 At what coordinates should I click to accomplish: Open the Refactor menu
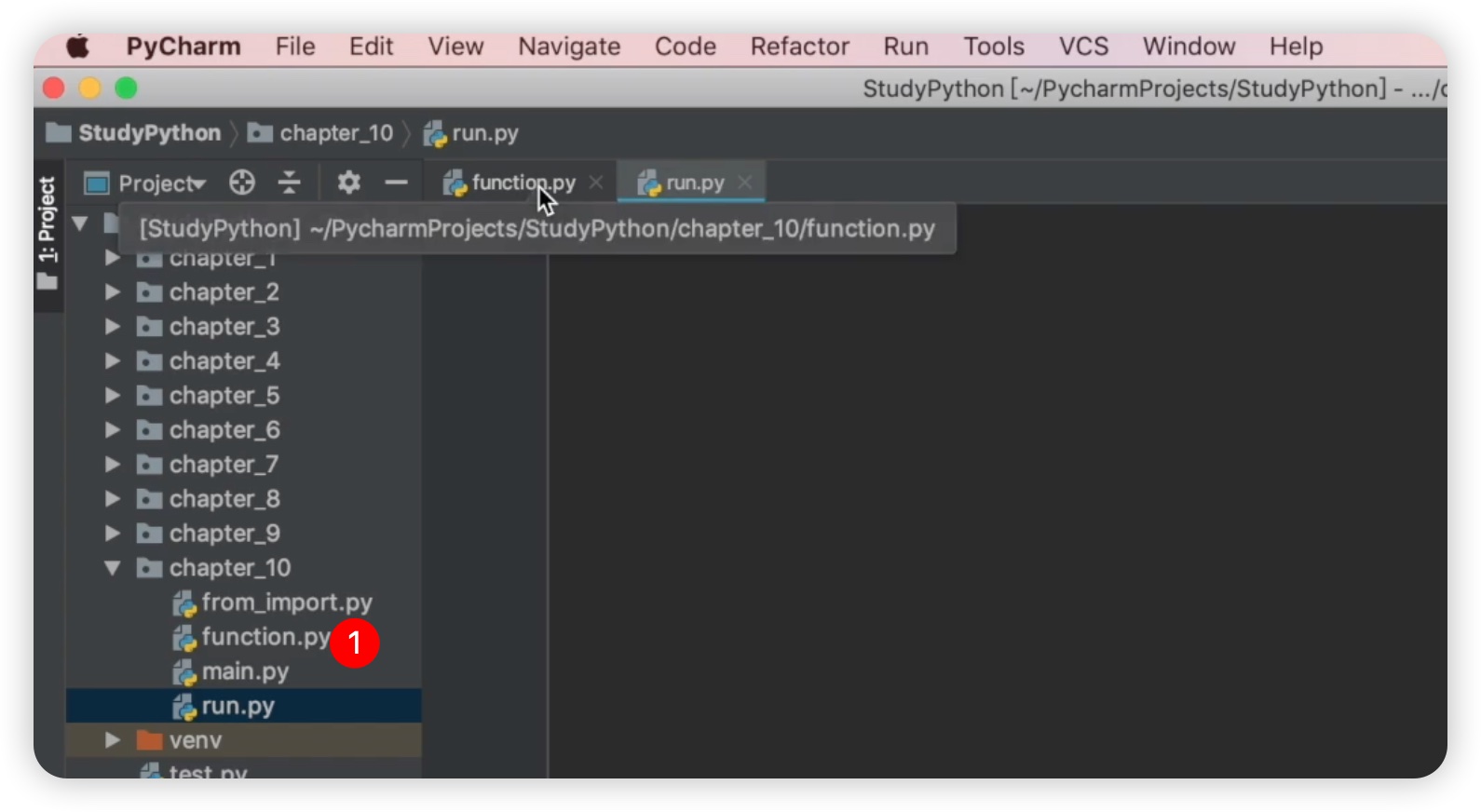800,47
